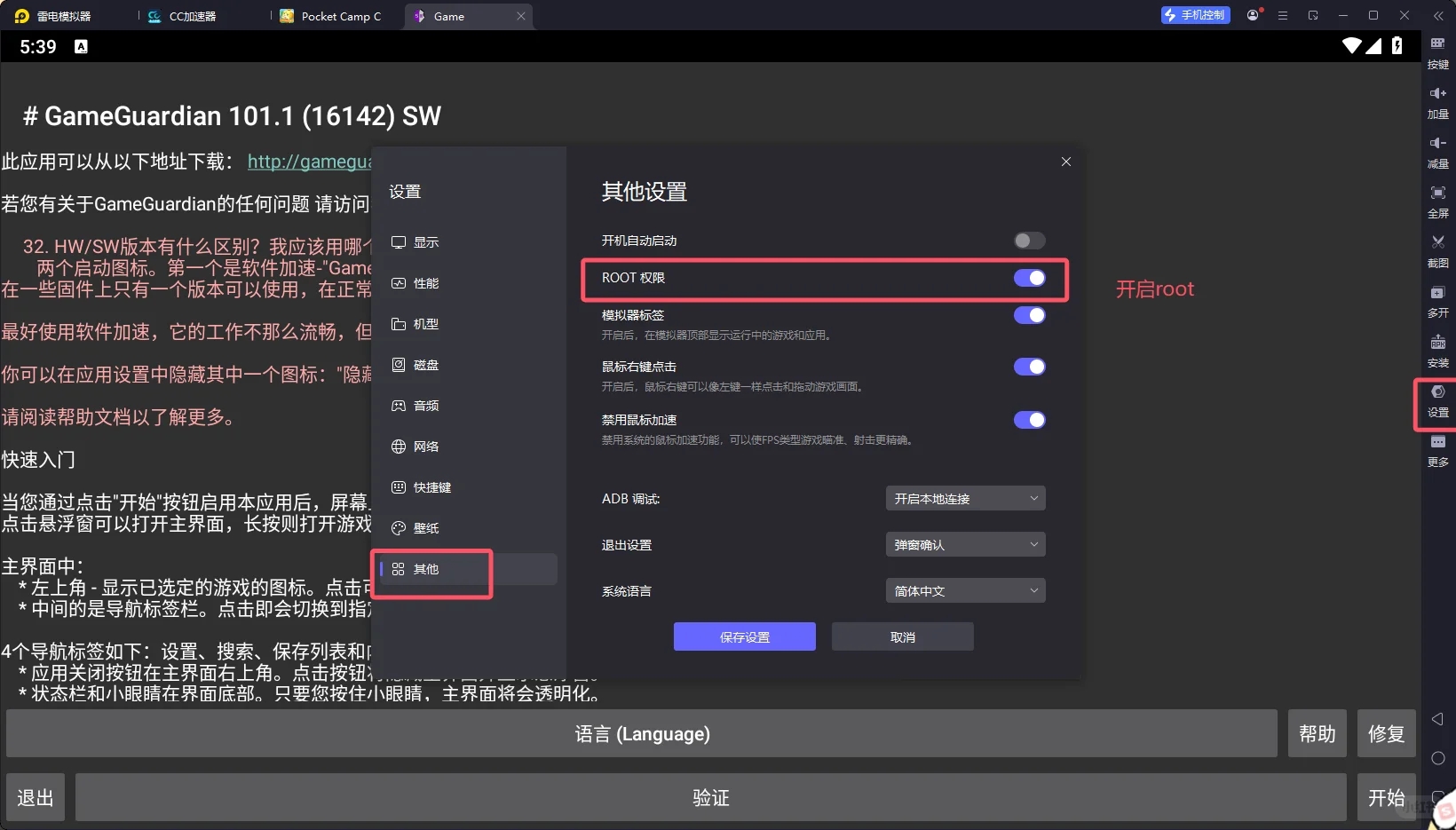1456x830 pixels.
Task: Enter fullscreen using 全屏 sidebar icon
Action: pos(1437,202)
